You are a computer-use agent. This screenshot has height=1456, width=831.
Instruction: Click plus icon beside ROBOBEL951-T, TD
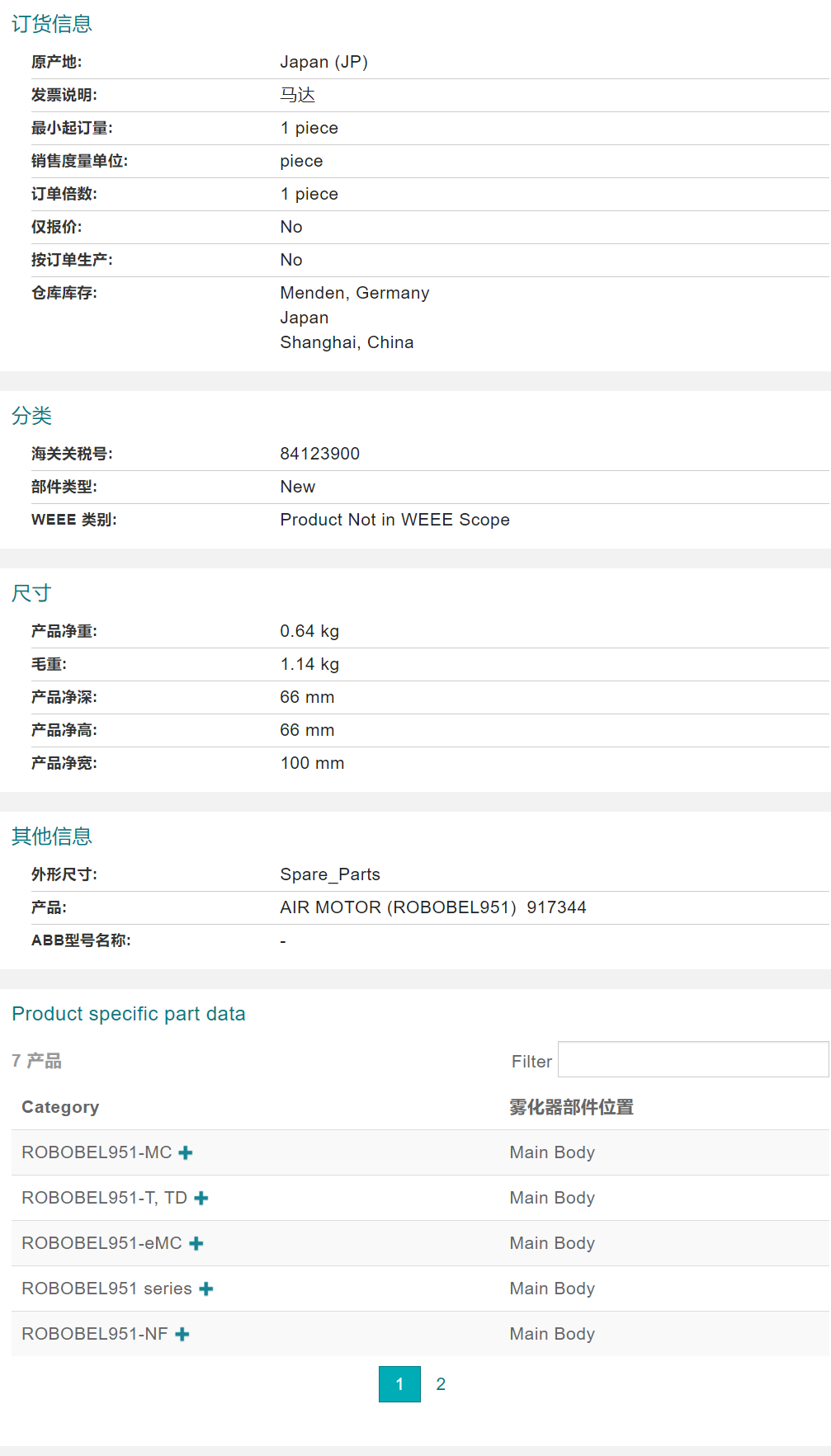click(201, 1198)
